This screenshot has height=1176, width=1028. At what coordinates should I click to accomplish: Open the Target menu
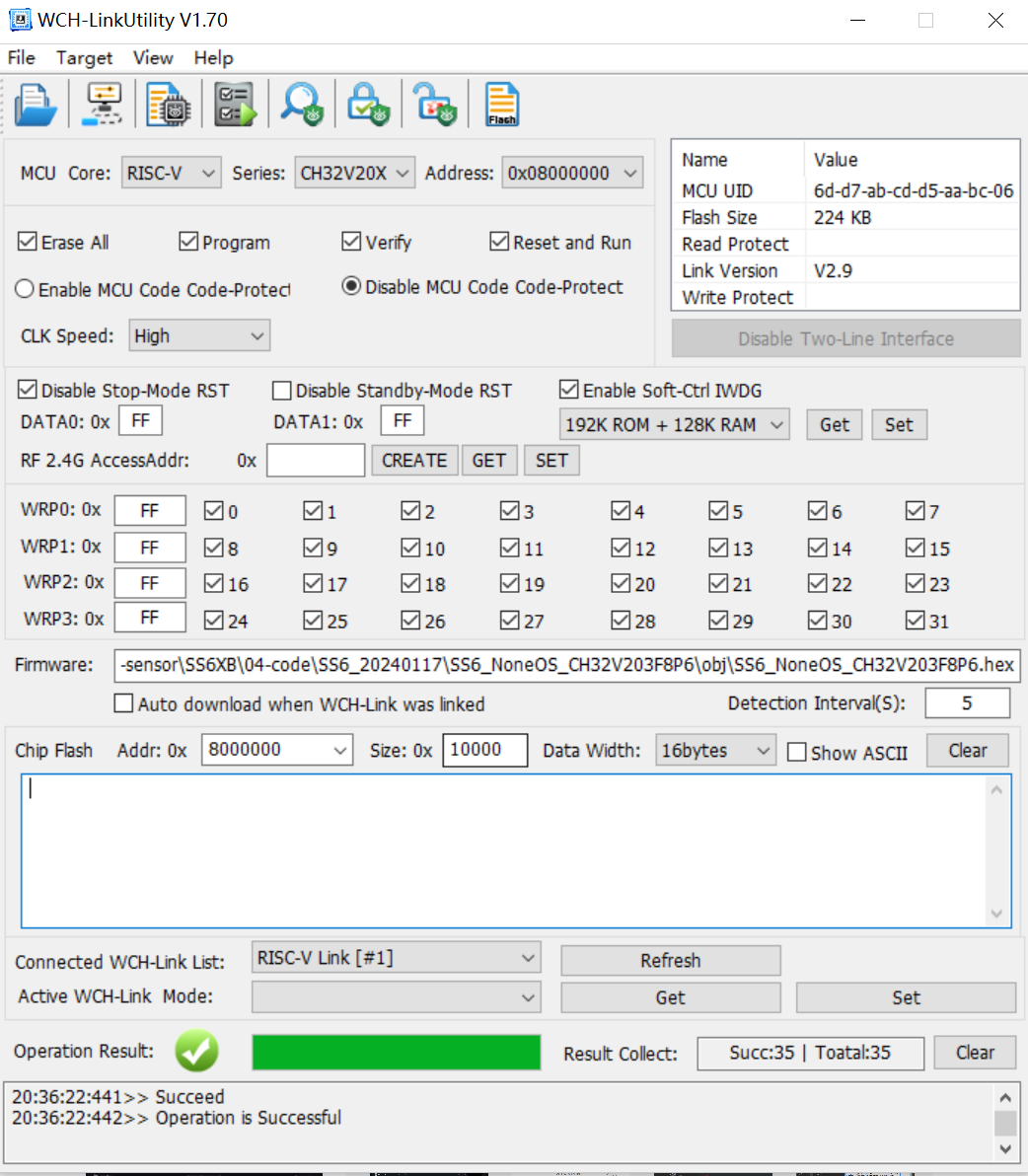[84, 58]
